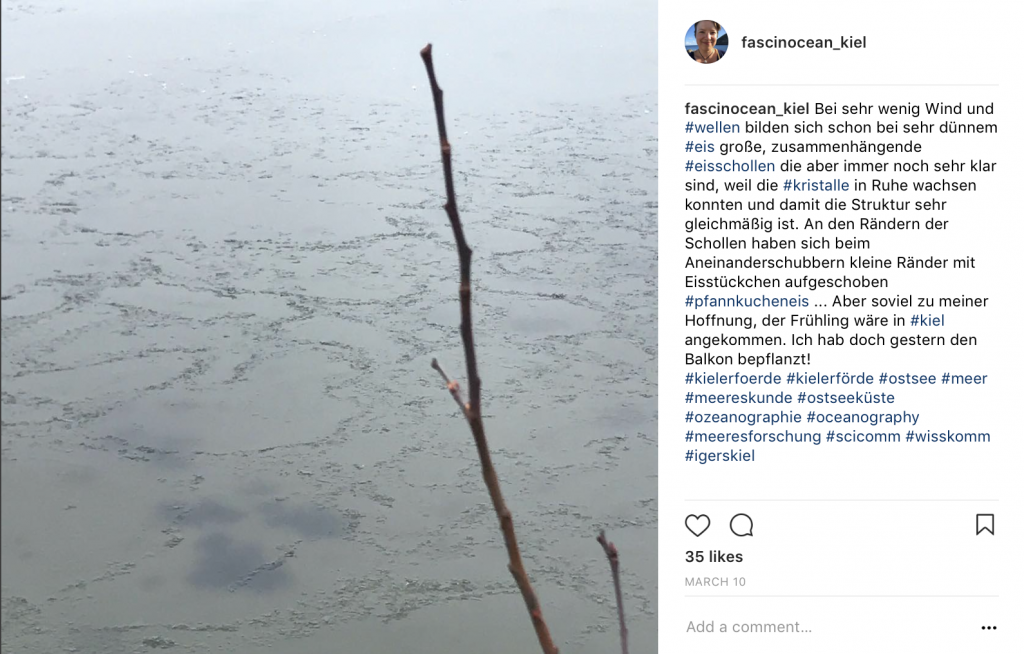The image size is (1024, 654).
Task: Open the #kielerfoerde hashtag
Action: 733,378
